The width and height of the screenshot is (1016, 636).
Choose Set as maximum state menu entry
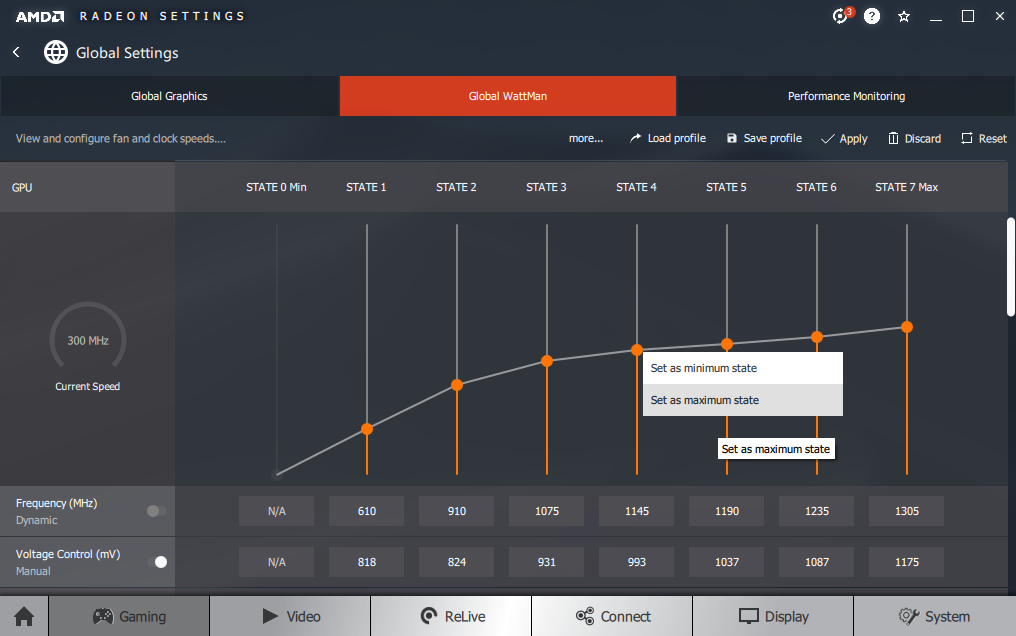point(743,400)
